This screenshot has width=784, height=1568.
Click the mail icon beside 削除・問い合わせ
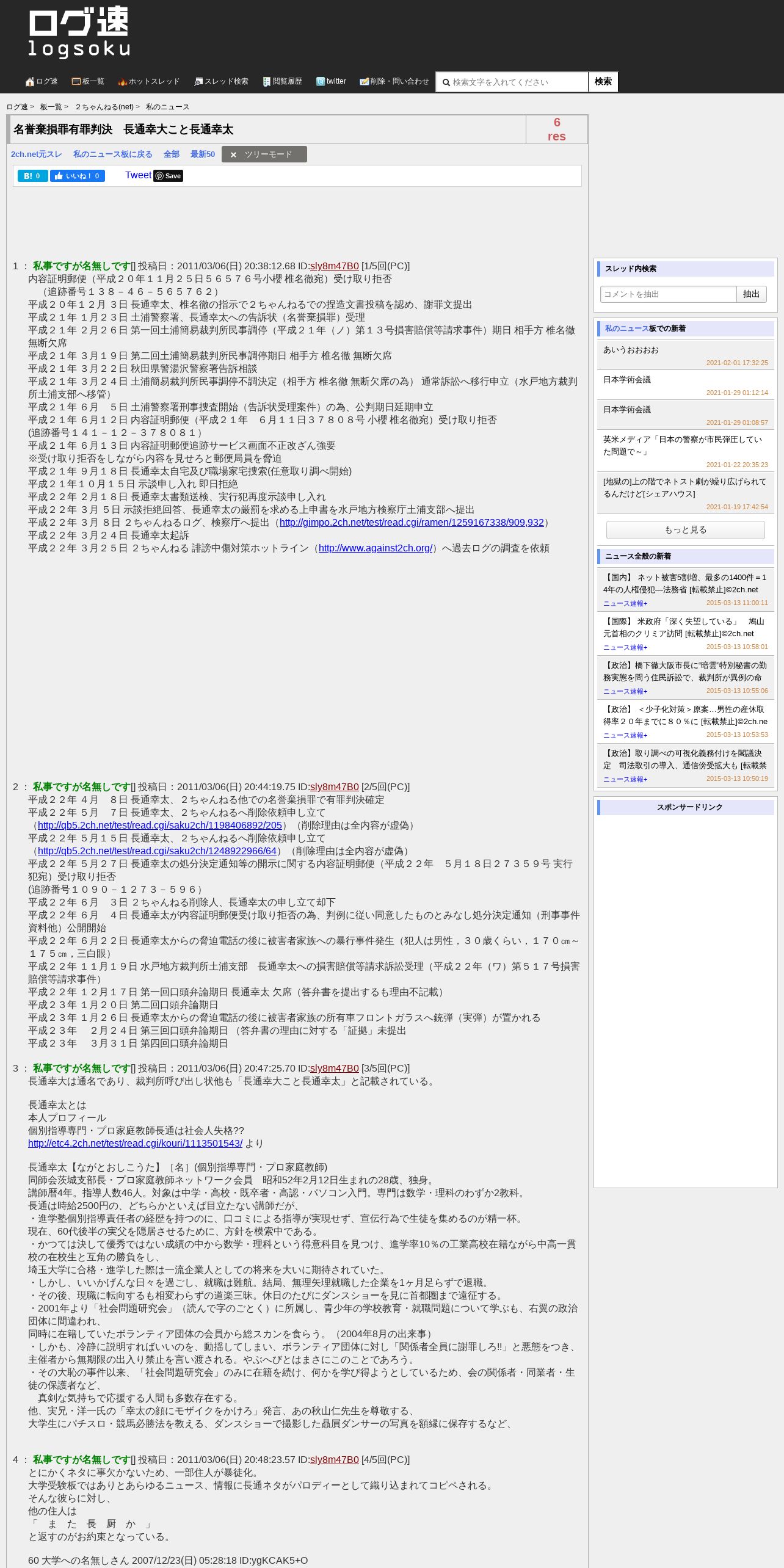(x=365, y=81)
